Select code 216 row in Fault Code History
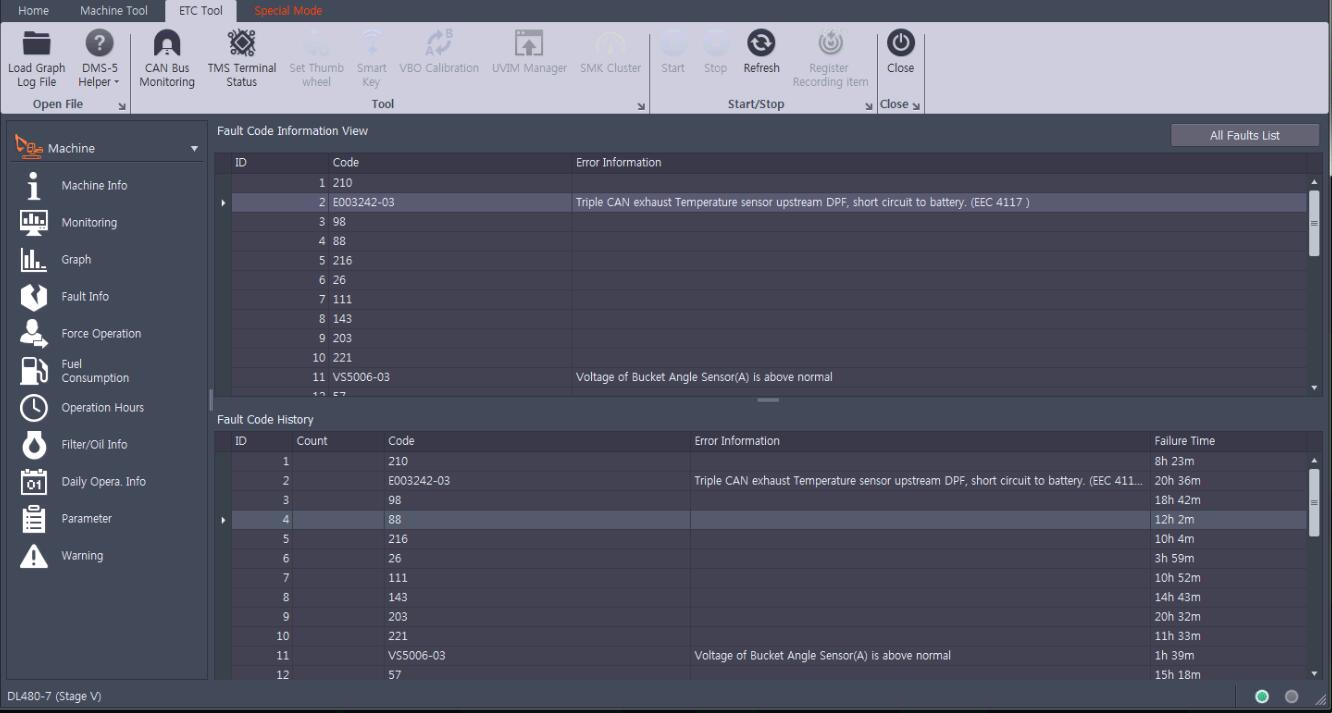 [769, 539]
